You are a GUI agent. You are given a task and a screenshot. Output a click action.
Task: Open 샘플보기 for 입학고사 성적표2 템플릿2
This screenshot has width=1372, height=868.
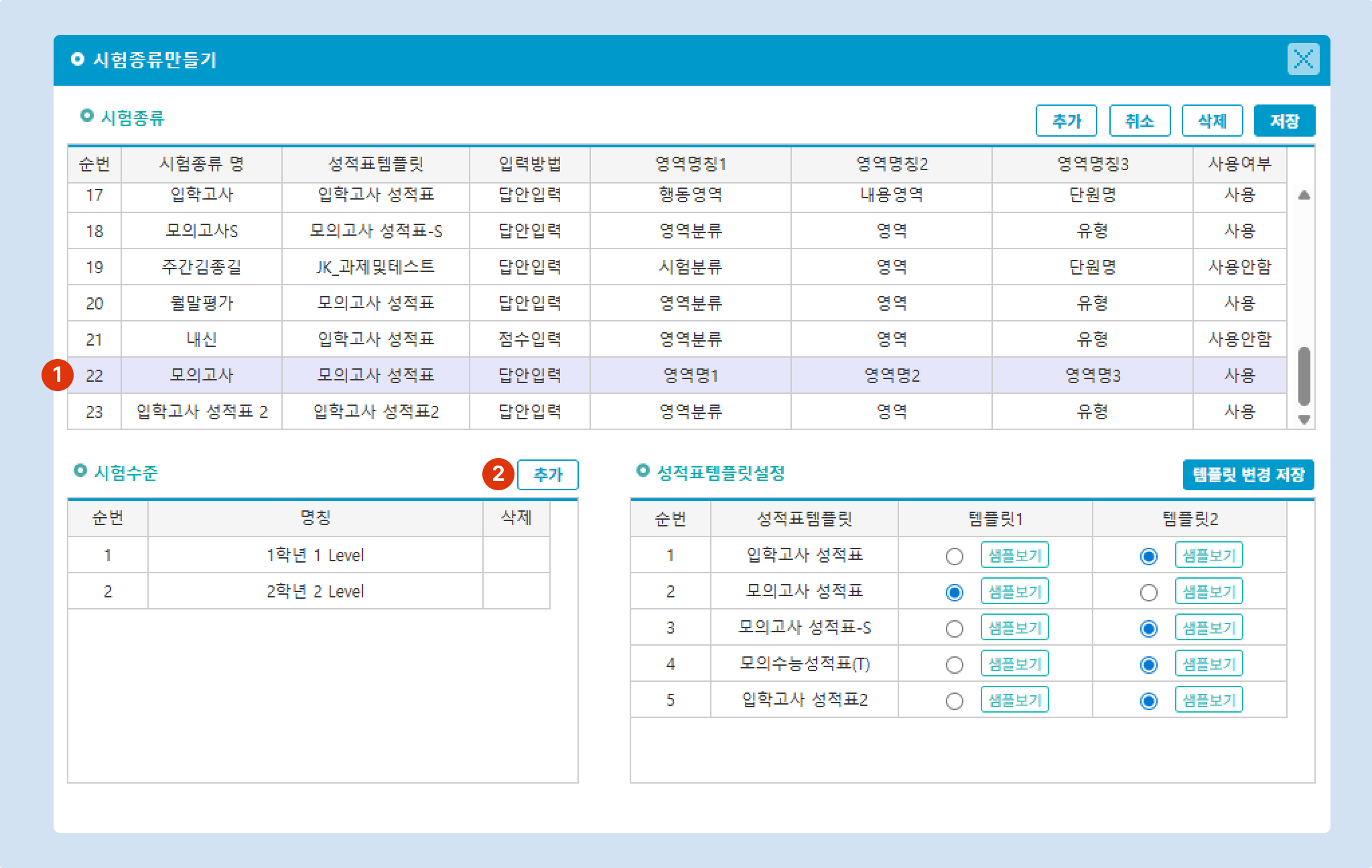(x=1209, y=700)
